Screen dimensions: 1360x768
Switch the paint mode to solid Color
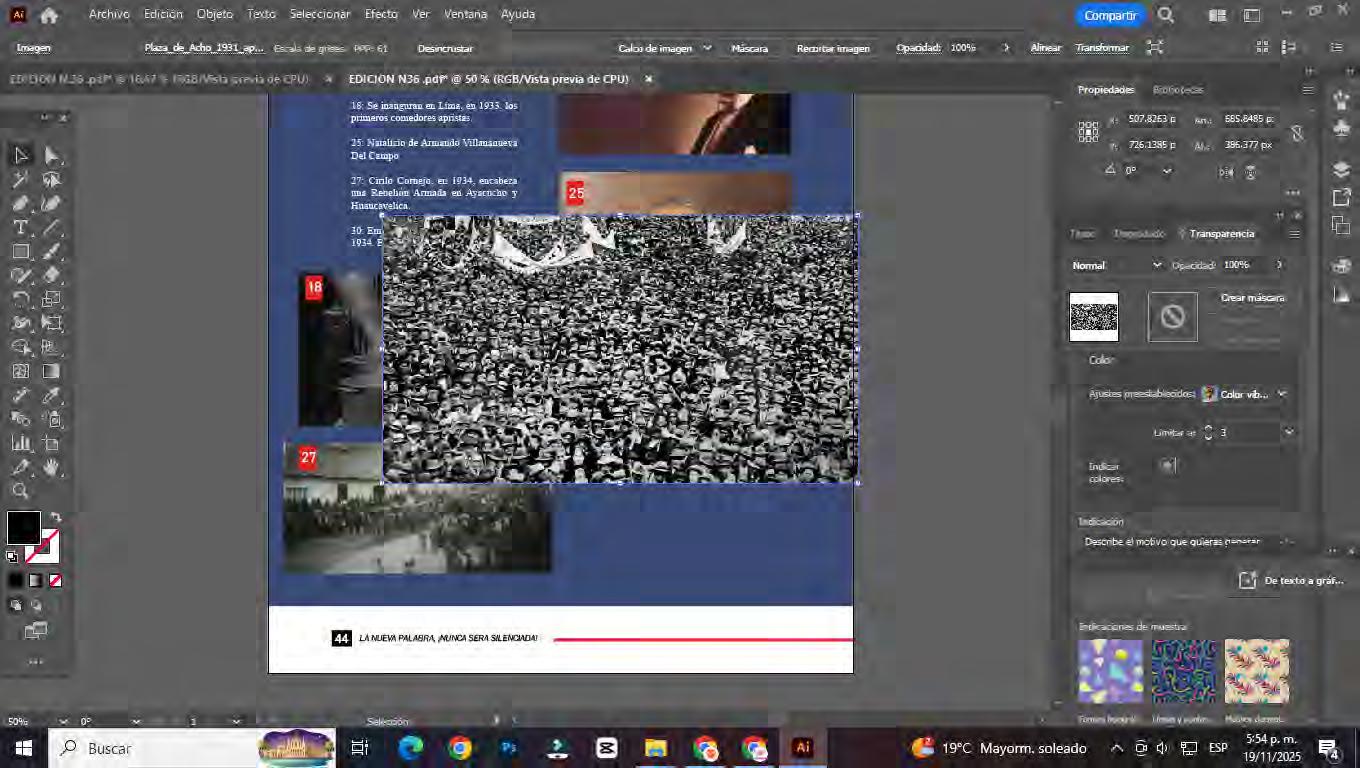(16, 580)
